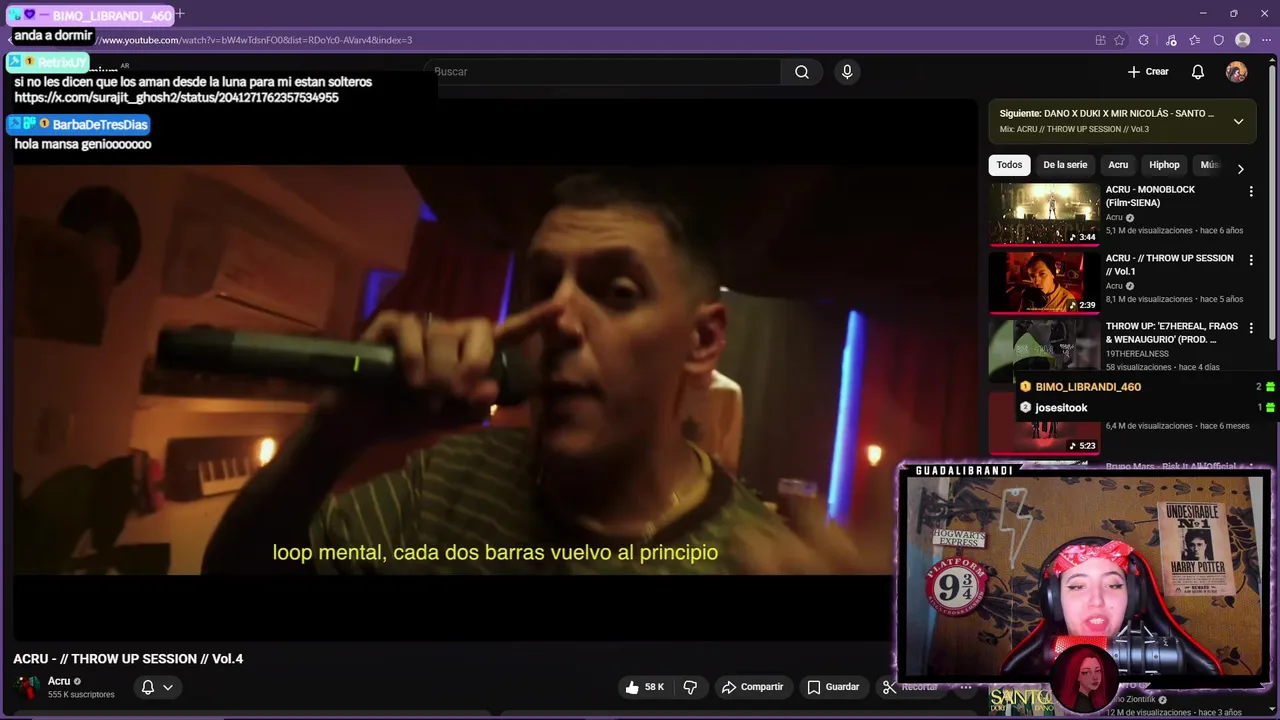Open the ACRU - MONOBLOCK title link
This screenshot has width=1280, height=720.
[x=1150, y=196]
